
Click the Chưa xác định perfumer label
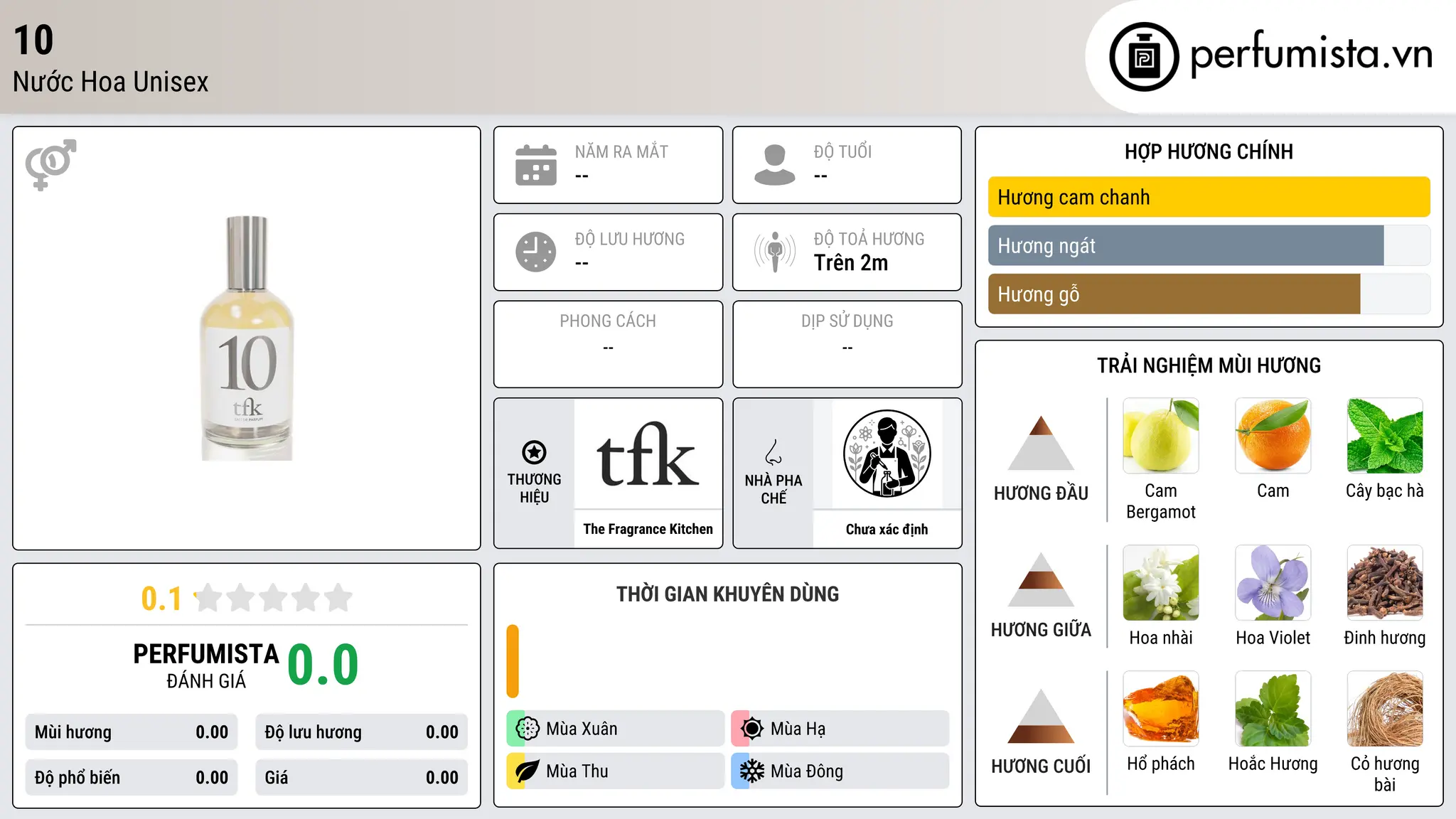pos(887,529)
